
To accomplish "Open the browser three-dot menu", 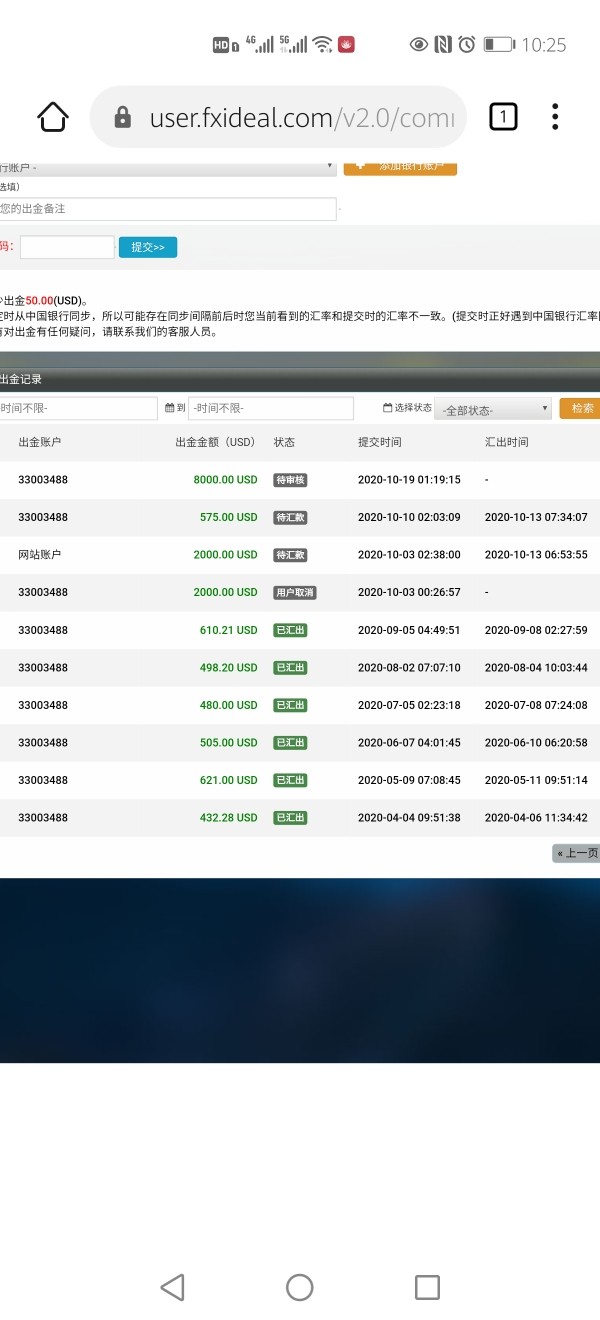I will pos(555,117).
